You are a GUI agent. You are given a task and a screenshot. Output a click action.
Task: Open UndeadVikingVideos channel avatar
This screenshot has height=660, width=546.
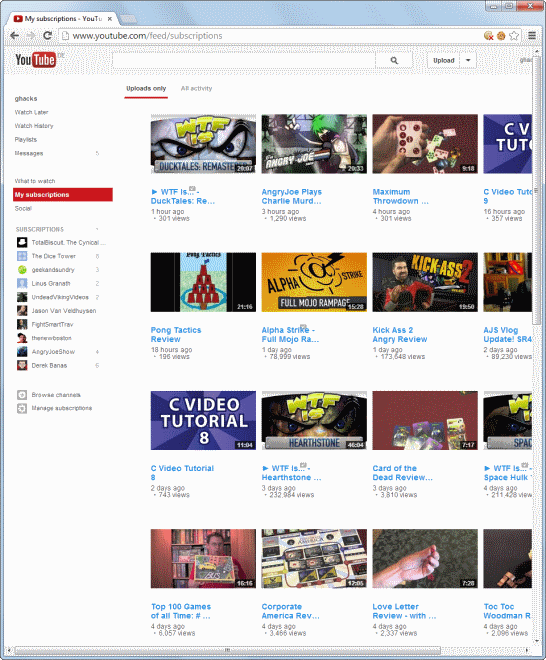coord(22,297)
